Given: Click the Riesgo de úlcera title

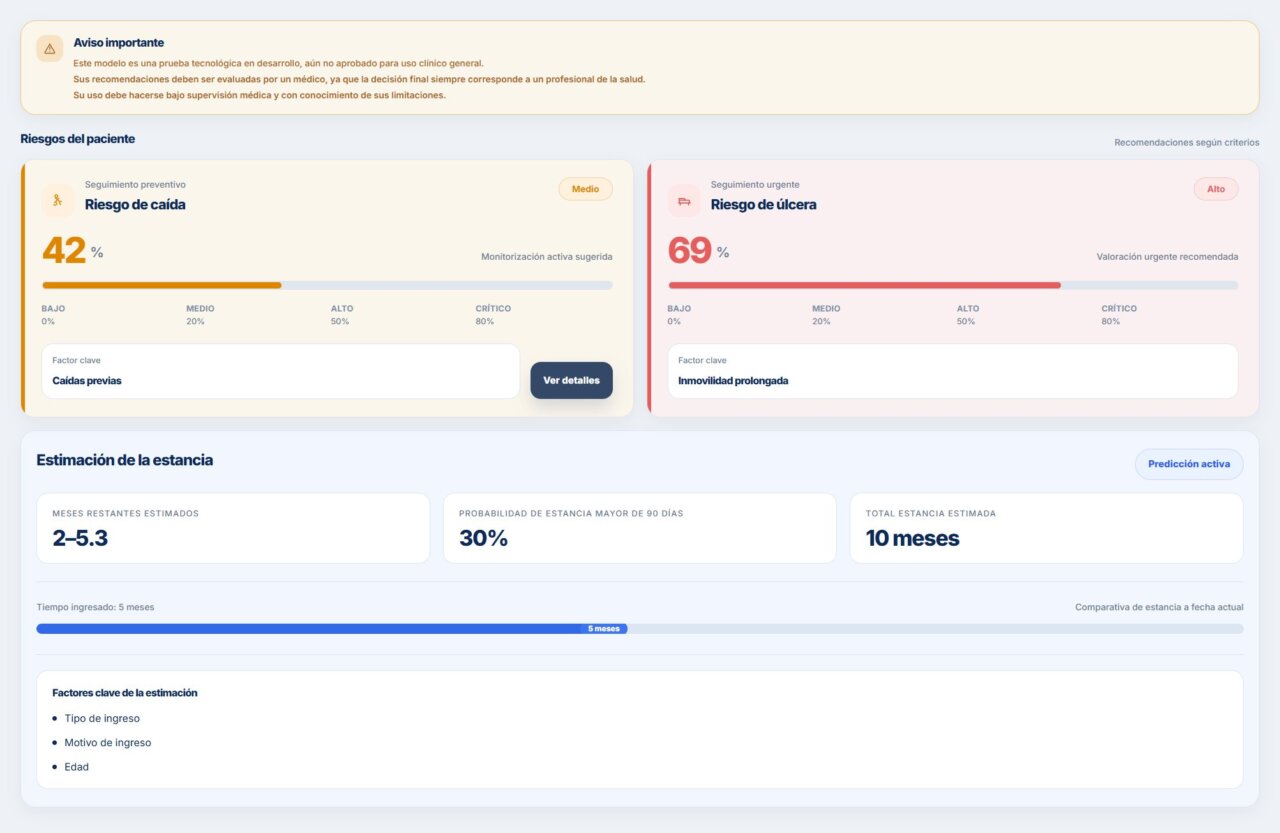Looking at the screenshot, I should click(764, 205).
